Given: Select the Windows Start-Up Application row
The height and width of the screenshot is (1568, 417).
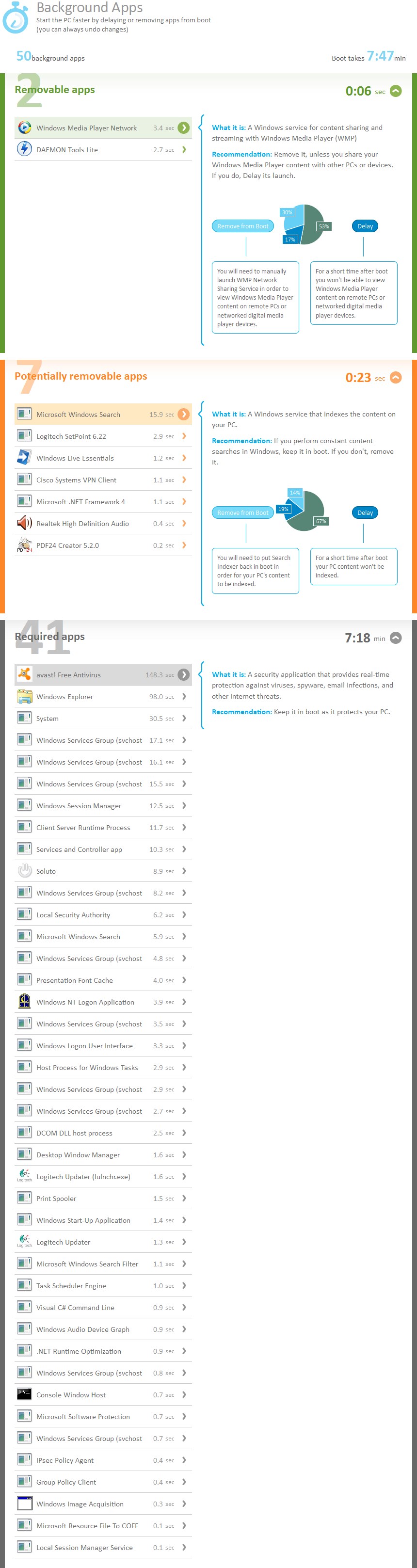Looking at the screenshot, I should pos(103,1220).
